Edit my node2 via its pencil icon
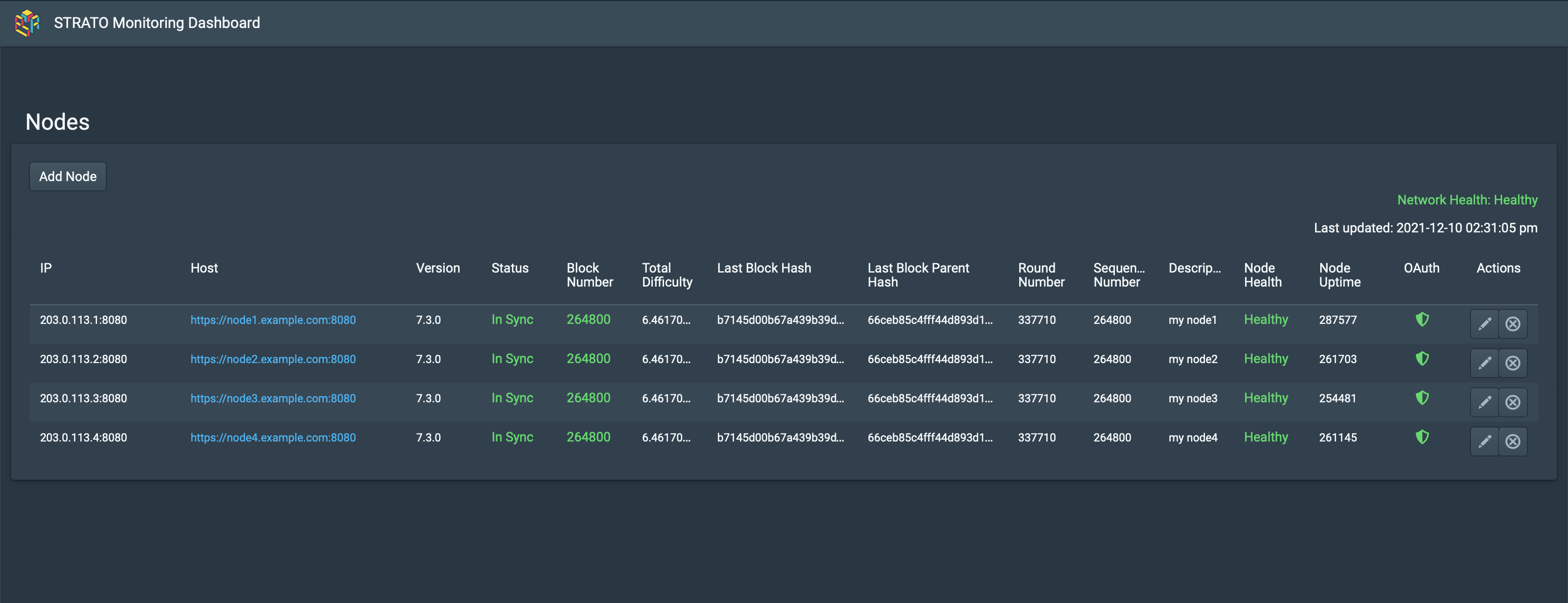The height and width of the screenshot is (603, 1568). click(x=1484, y=363)
